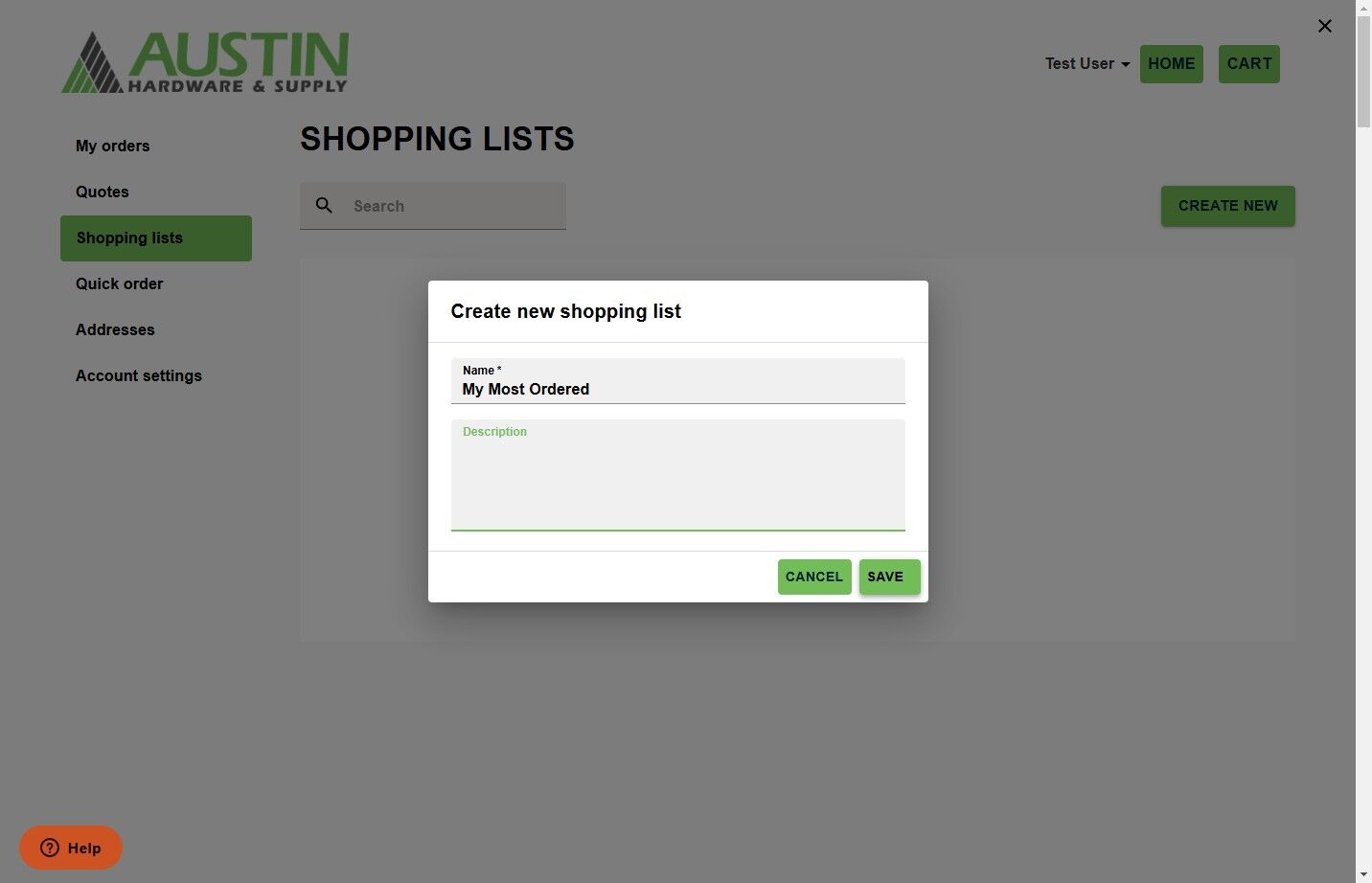The image size is (1372, 883).
Task: Click the CREATE NEW button
Action: [1227, 206]
